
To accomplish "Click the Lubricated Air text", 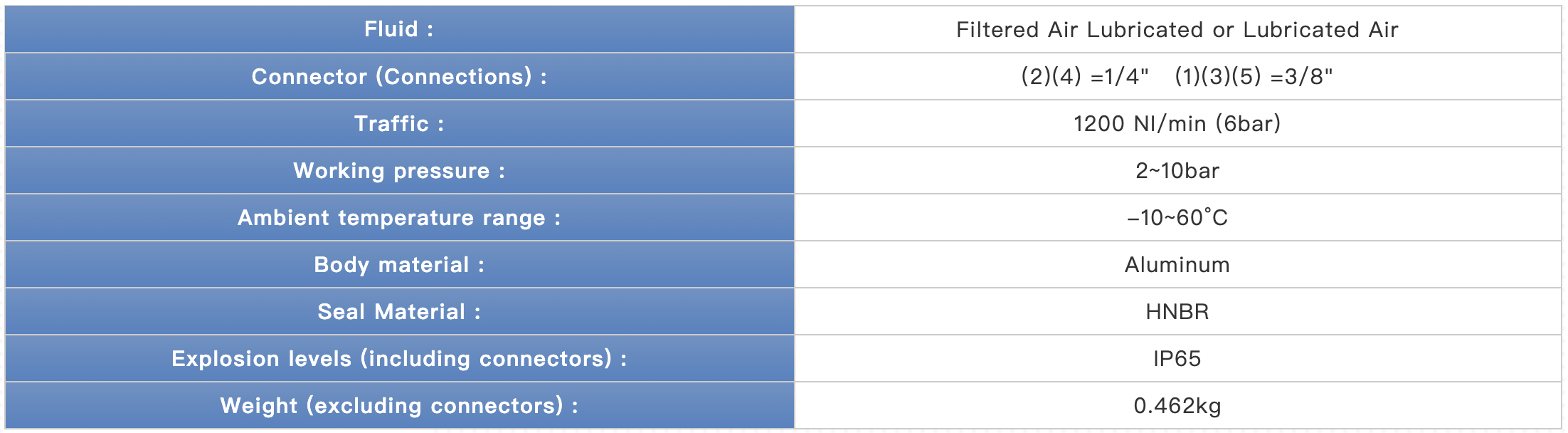I will click(x=1321, y=29).
